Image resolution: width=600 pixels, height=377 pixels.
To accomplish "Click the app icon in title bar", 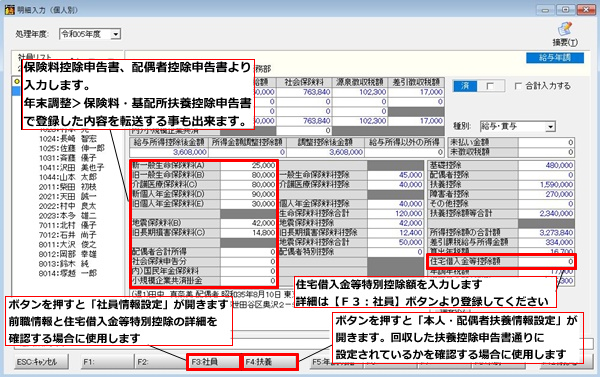I will (x=9, y=9).
